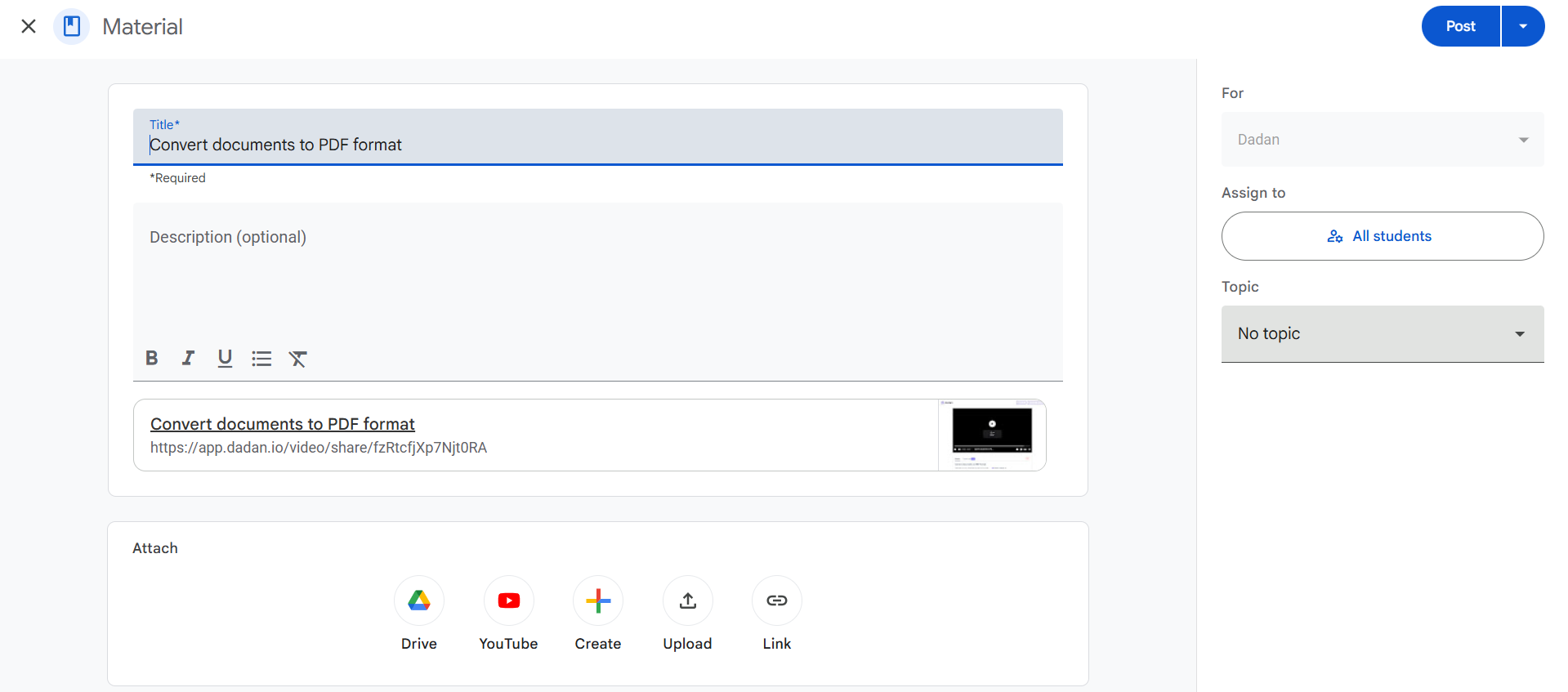Click into the Title field
The height and width of the screenshot is (692, 1568).
point(596,145)
